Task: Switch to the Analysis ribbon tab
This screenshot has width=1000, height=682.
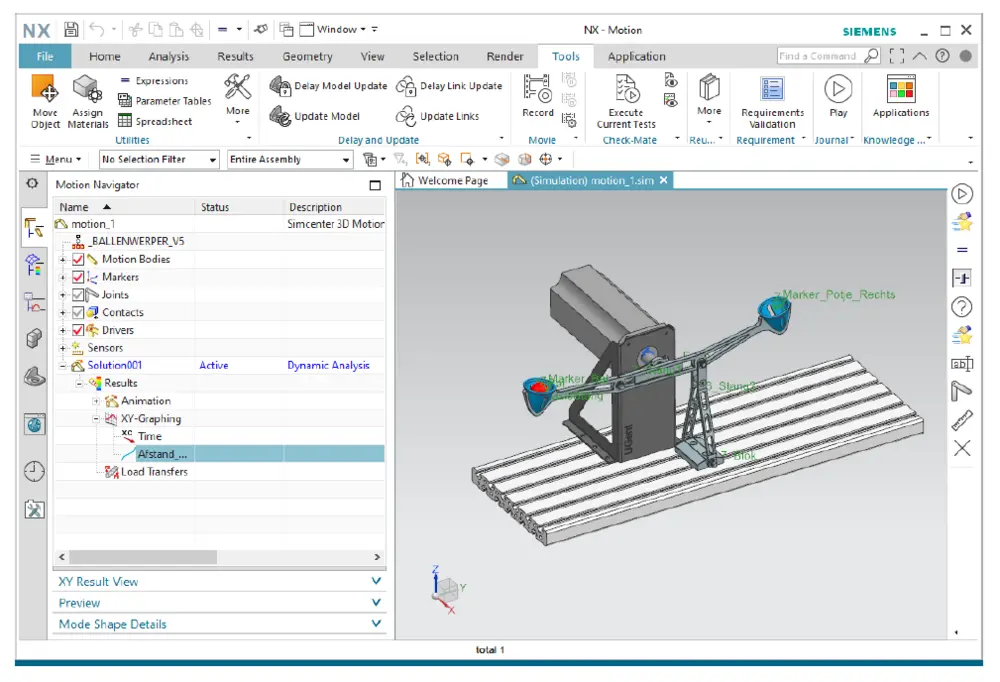Action: coord(168,57)
